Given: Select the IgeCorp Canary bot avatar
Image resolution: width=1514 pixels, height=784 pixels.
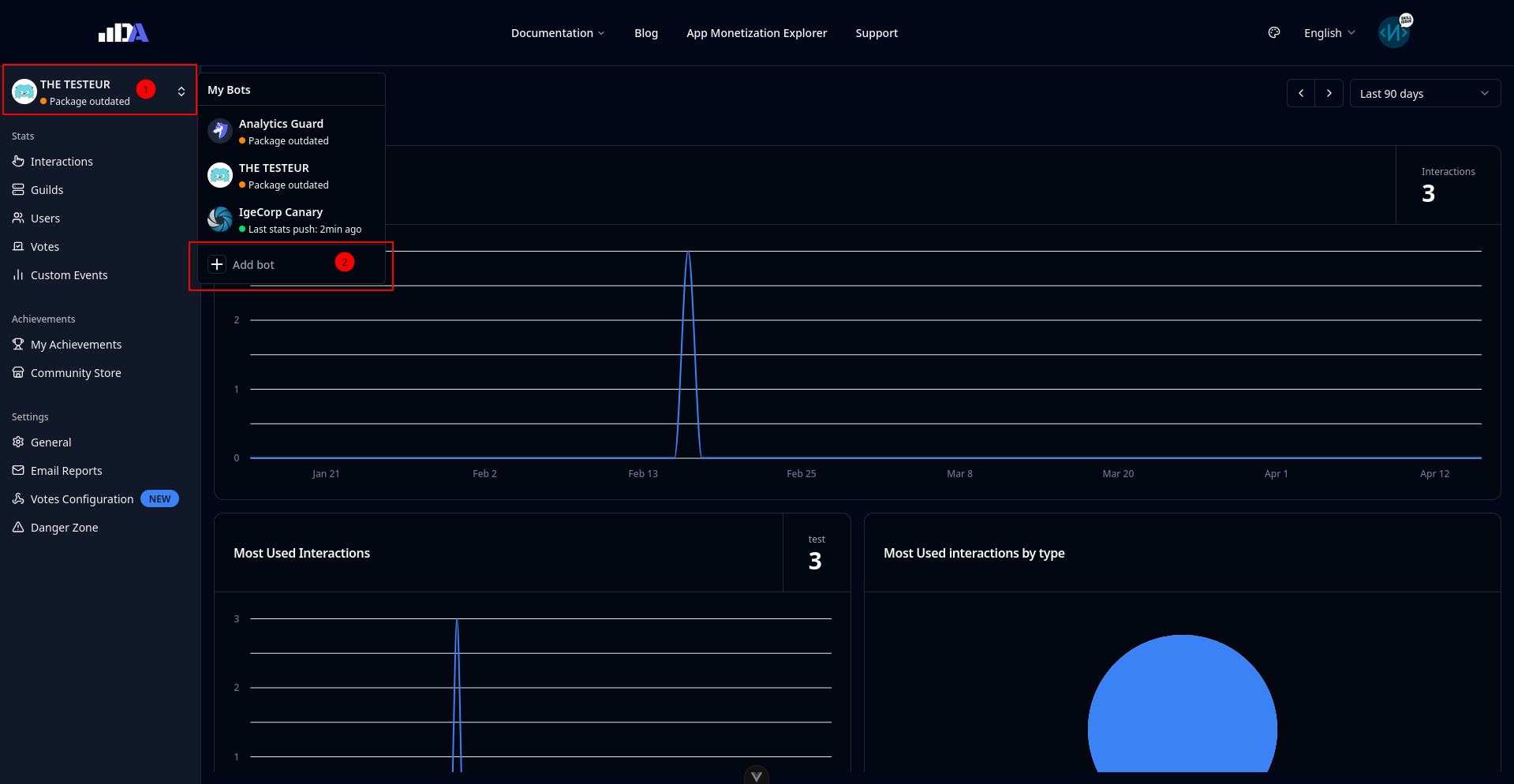Looking at the screenshot, I should [x=220, y=219].
